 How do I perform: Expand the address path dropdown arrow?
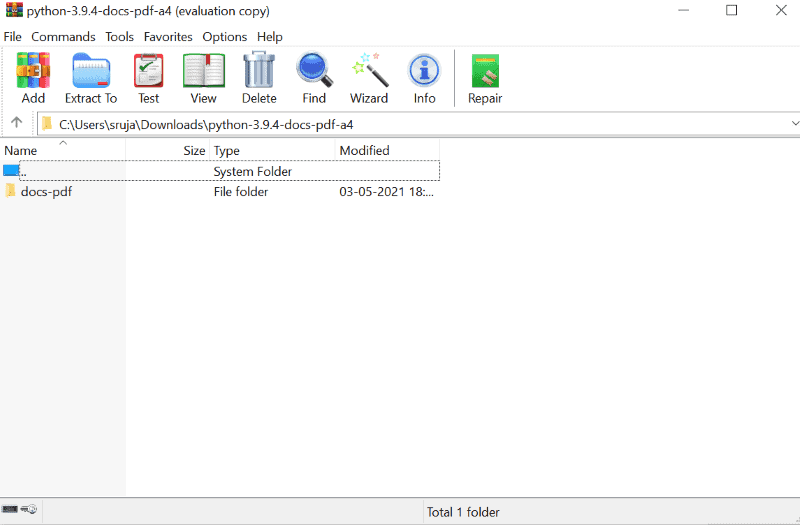tap(795, 123)
